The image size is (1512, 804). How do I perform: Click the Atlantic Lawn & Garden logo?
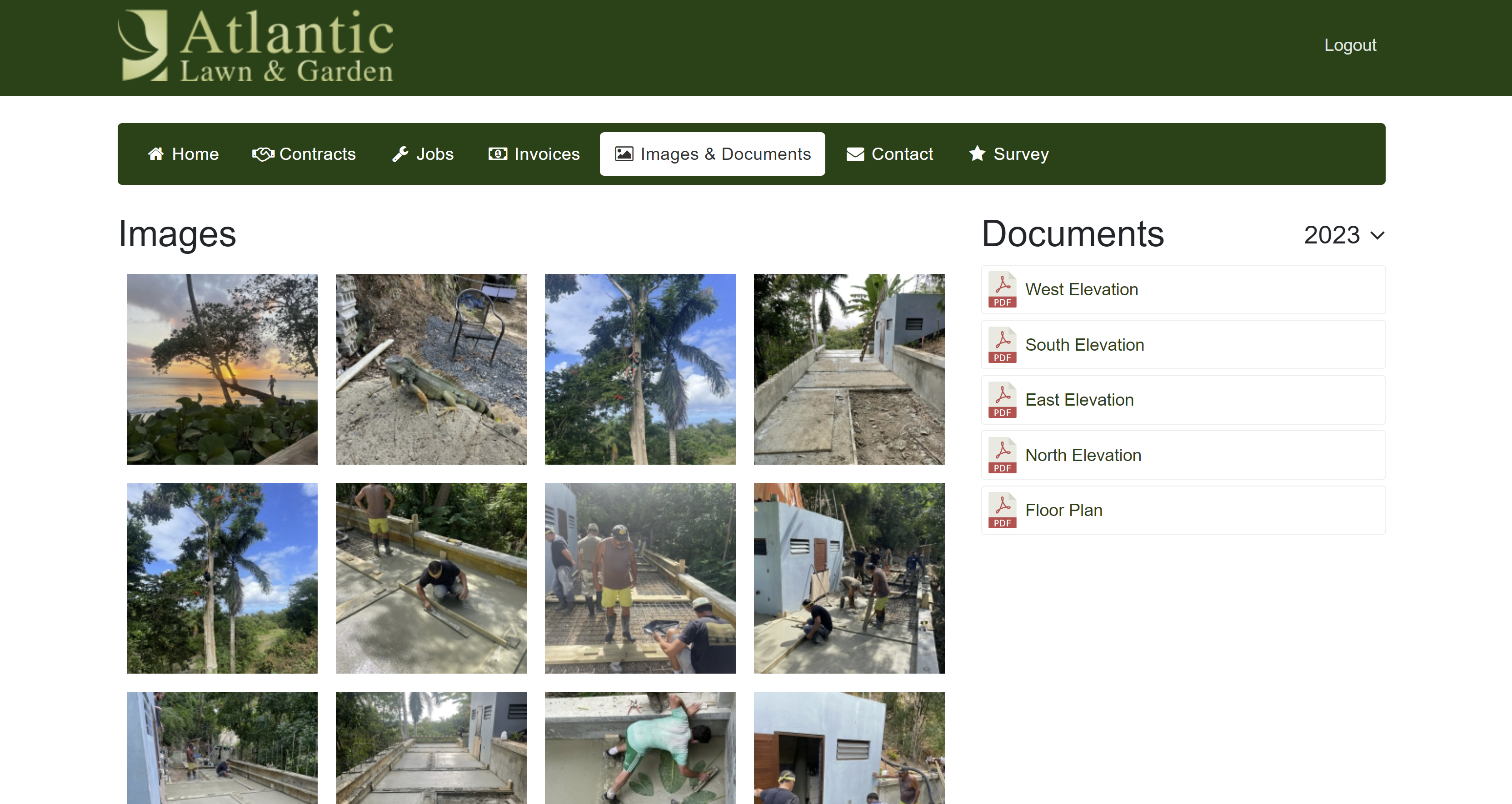coord(255,46)
